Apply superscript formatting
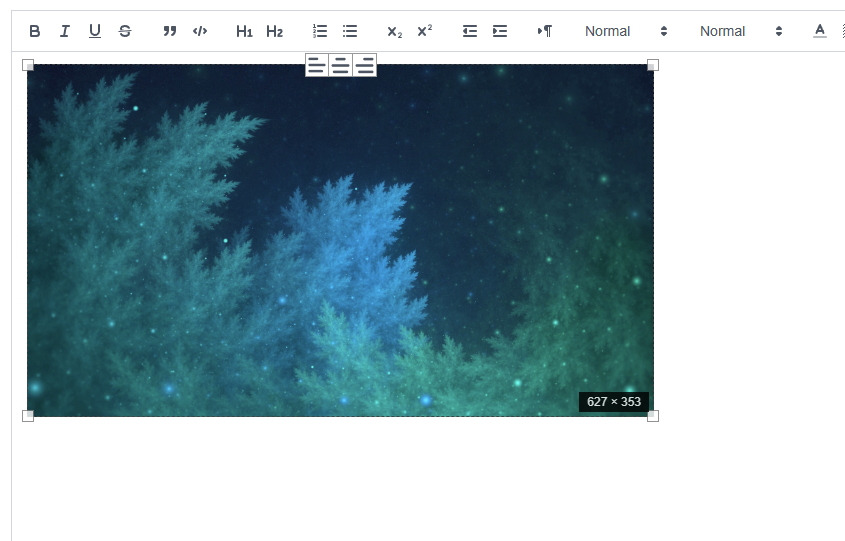Viewport: 845px width, 541px height. coord(425,31)
